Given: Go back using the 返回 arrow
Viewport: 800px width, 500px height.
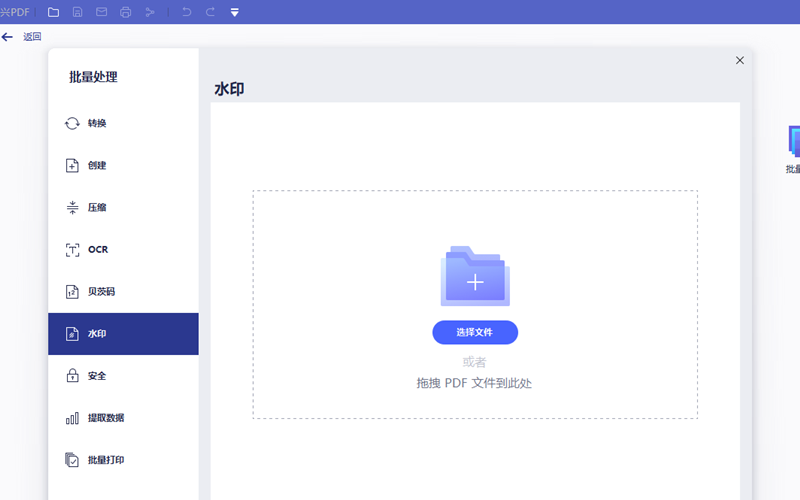Looking at the screenshot, I should (x=8, y=37).
